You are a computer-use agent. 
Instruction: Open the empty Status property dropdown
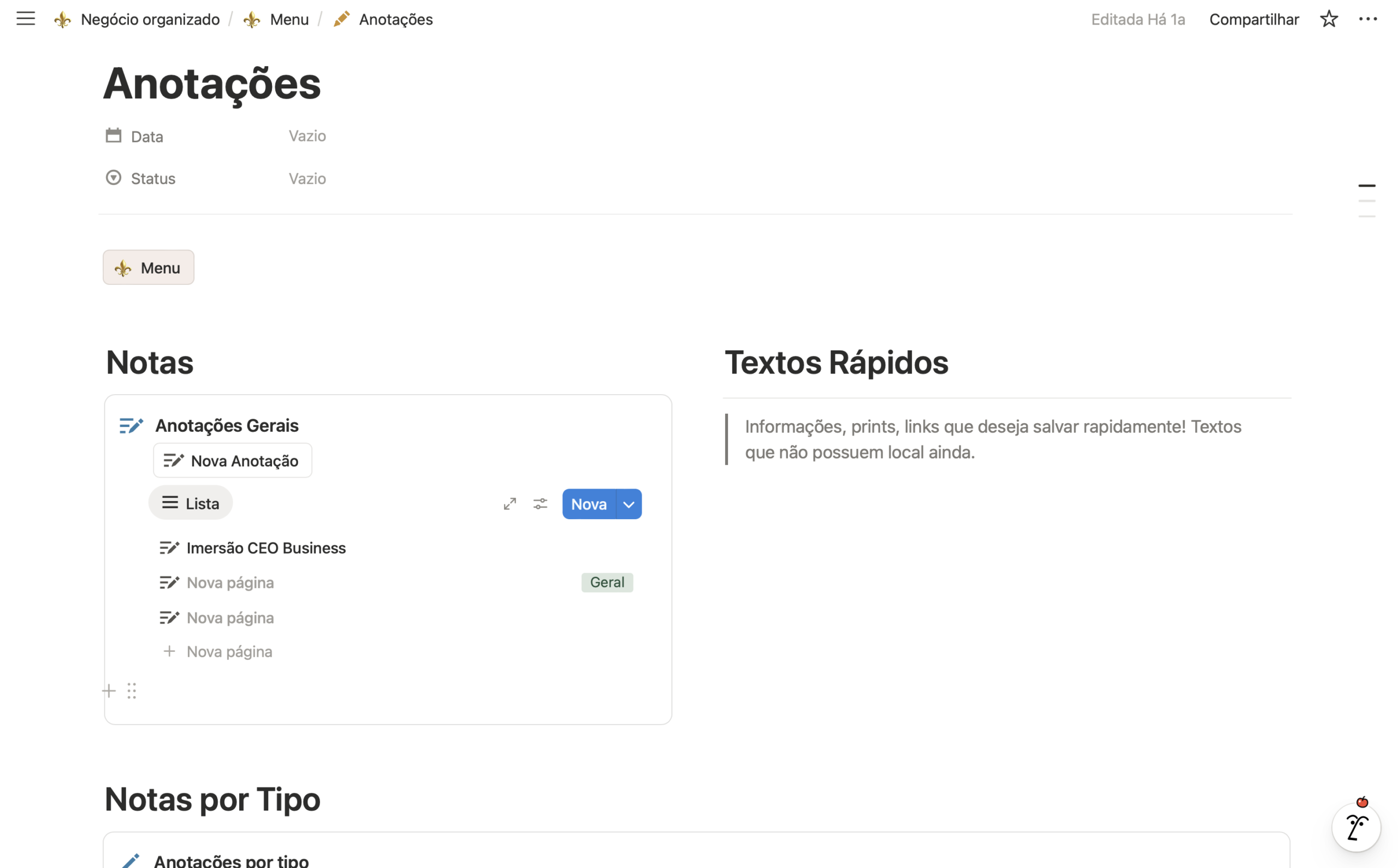pyautogui.click(x=307, y=179)
